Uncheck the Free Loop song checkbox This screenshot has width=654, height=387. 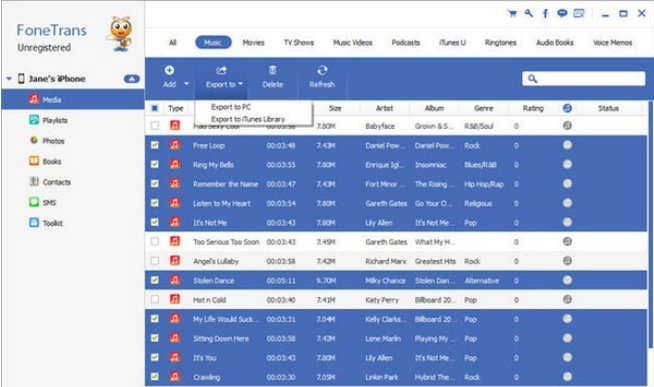[155, 145]
